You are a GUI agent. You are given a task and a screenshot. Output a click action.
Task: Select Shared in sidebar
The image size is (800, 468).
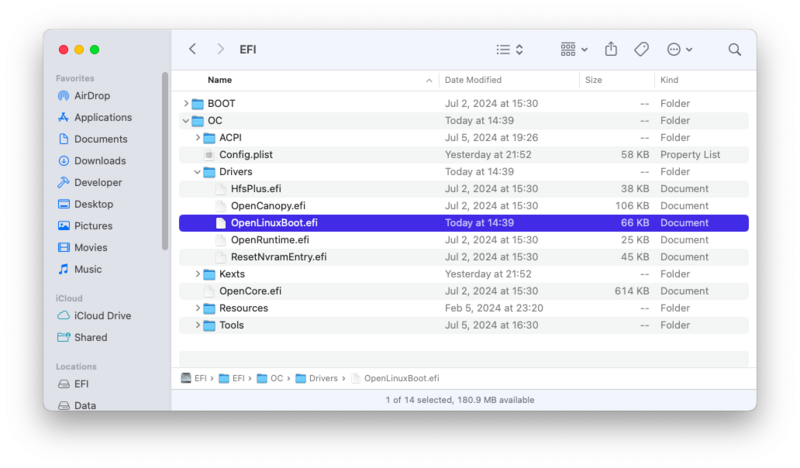click(83, 337)
